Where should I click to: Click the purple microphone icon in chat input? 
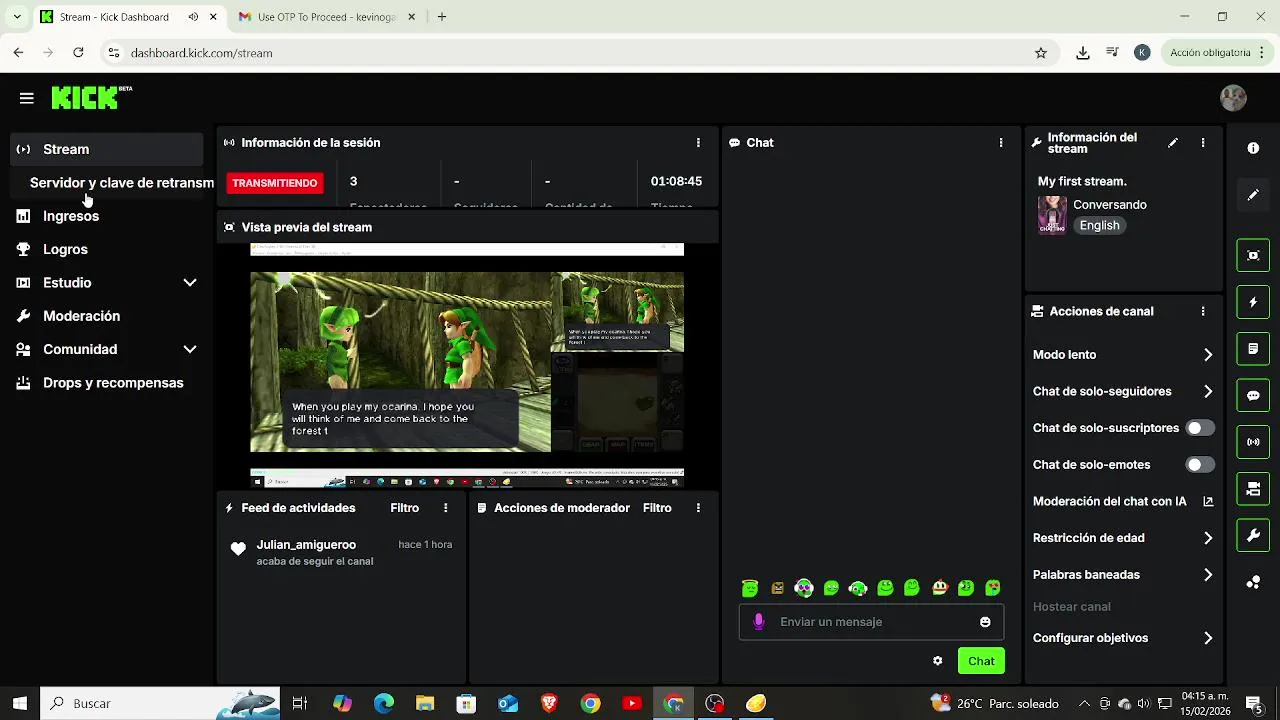click(x=759, y=622)
